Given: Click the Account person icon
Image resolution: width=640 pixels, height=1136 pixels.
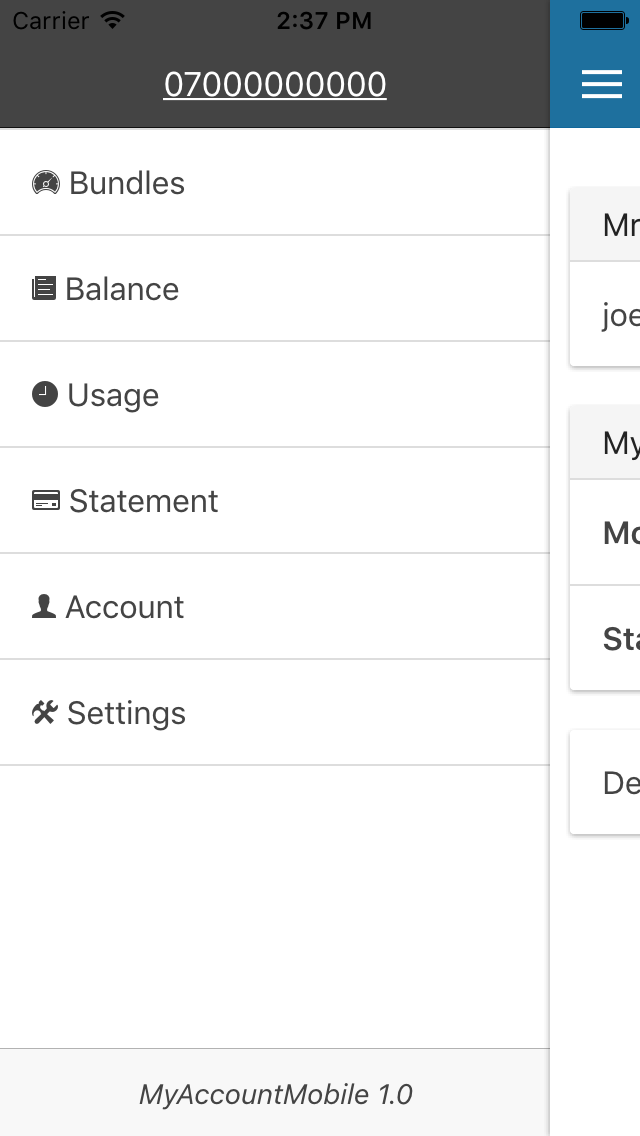Looking at the screenshot, I should [44, 606].
